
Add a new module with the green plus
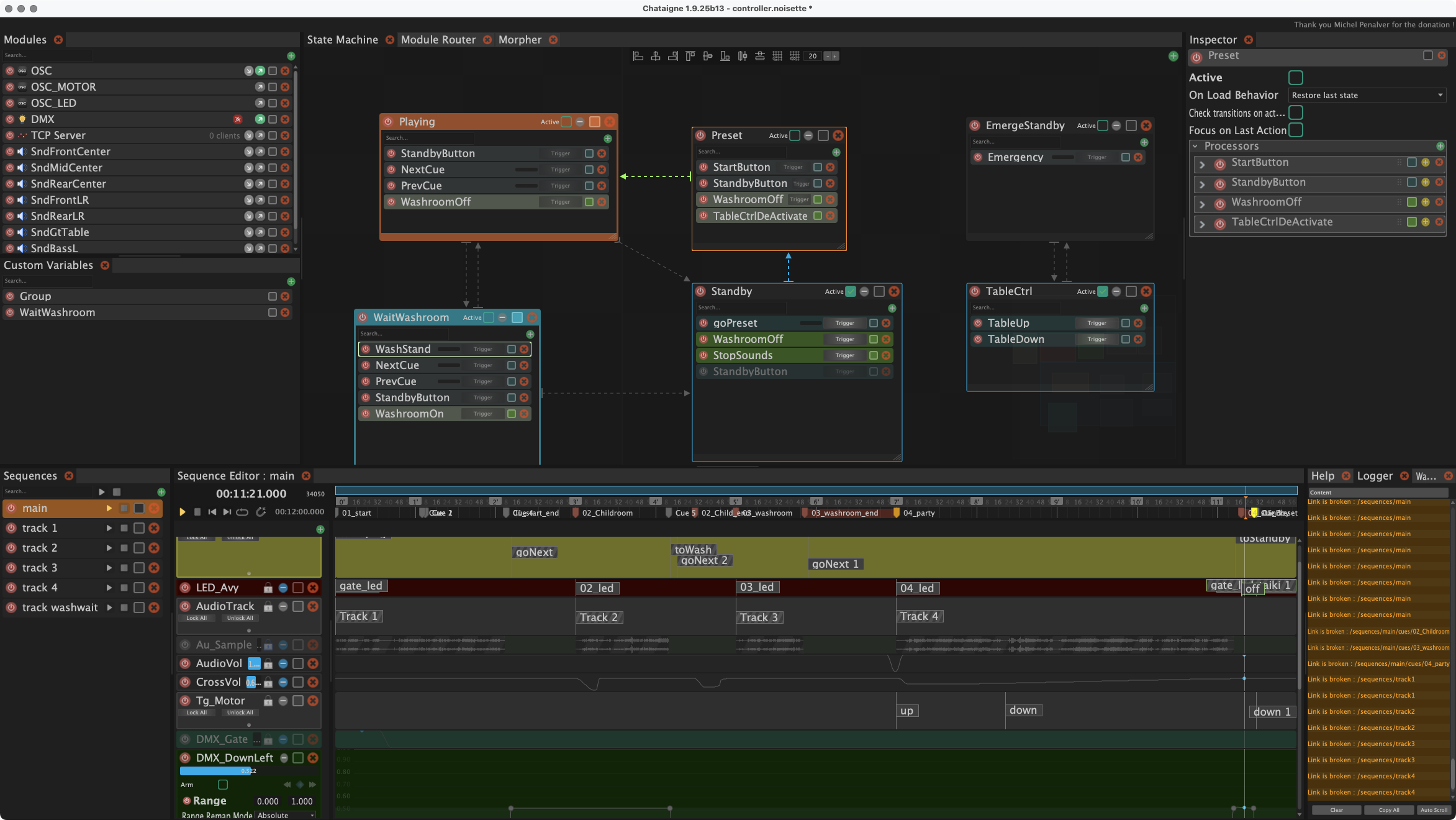291,56
